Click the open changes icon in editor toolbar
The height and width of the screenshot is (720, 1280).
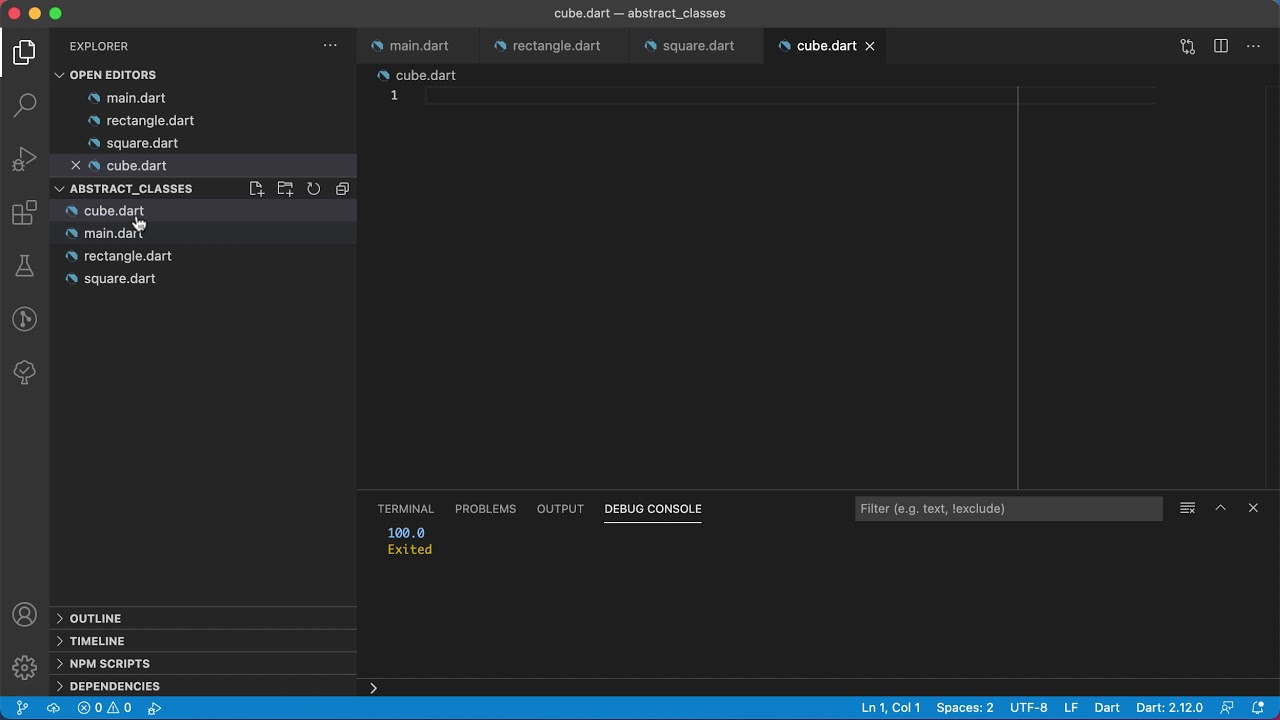click(1187, 46)
